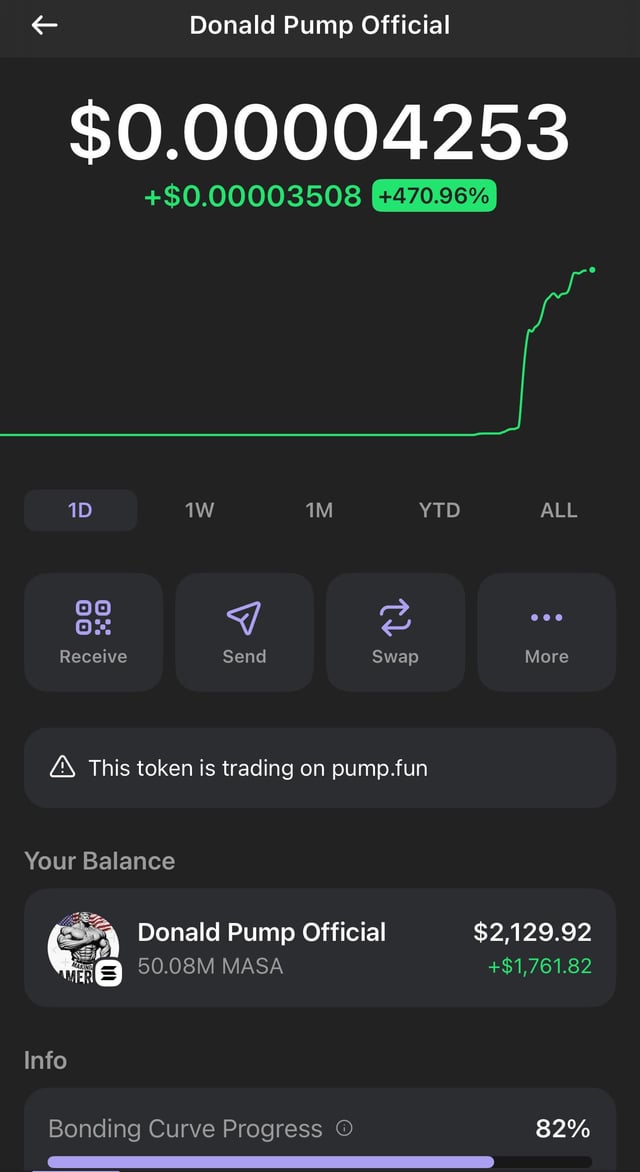Tap the warning triangle icon
Screen dimensions: 640x1172
coord(62,767)
